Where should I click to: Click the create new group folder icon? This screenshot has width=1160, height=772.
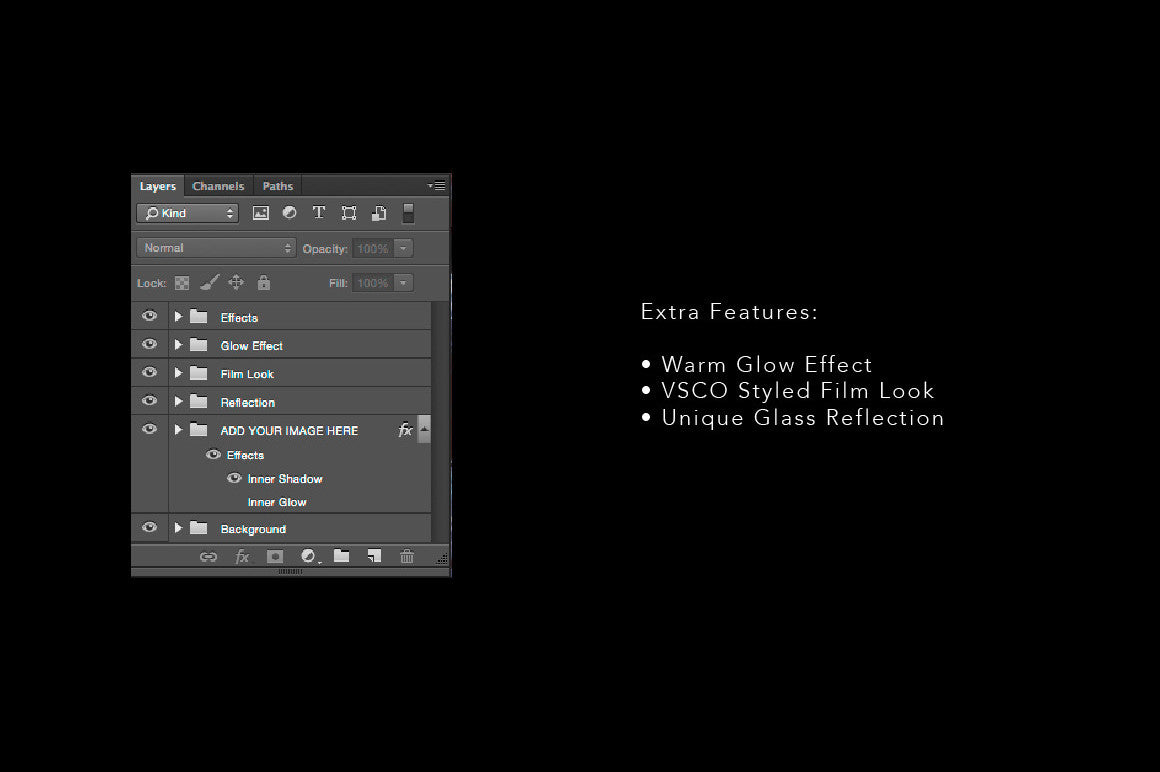(341, 556)
